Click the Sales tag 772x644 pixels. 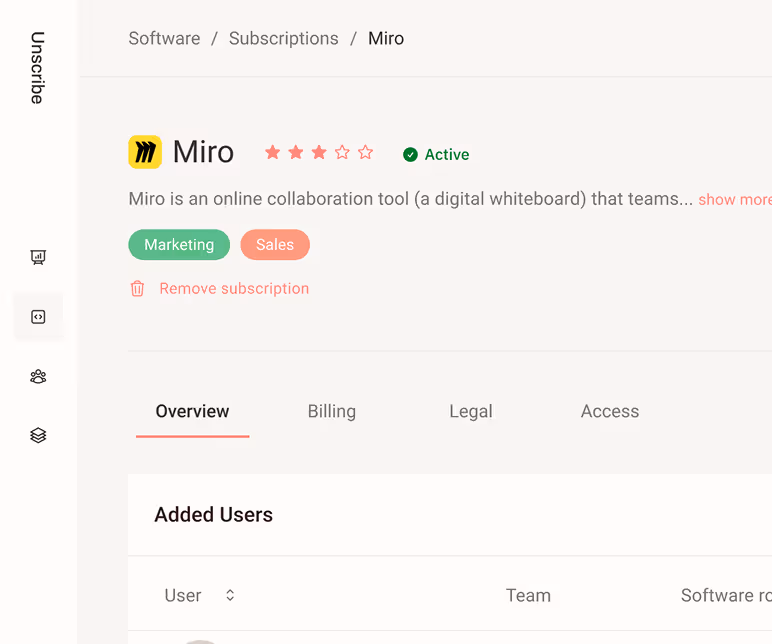click(275, 245)
